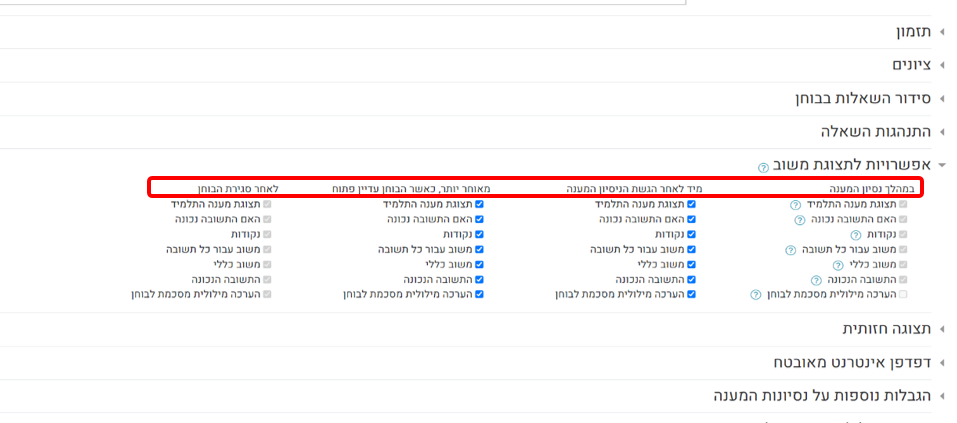The image size is (957, 423).
Task: Open the help icon beside 'נקודות'
Action: pos(856,234)
